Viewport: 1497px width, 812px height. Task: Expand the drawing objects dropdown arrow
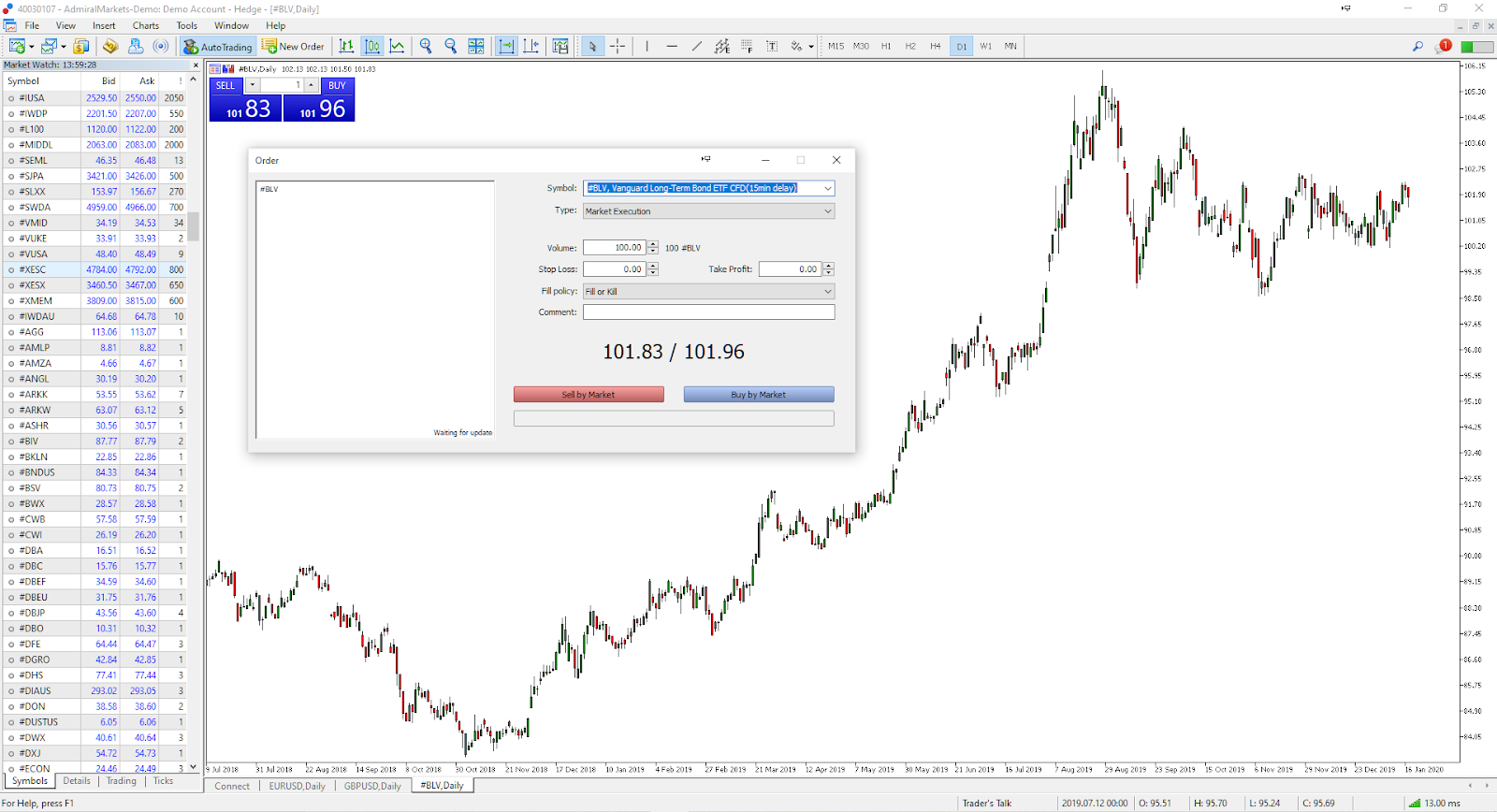click(x=810, y=47)
